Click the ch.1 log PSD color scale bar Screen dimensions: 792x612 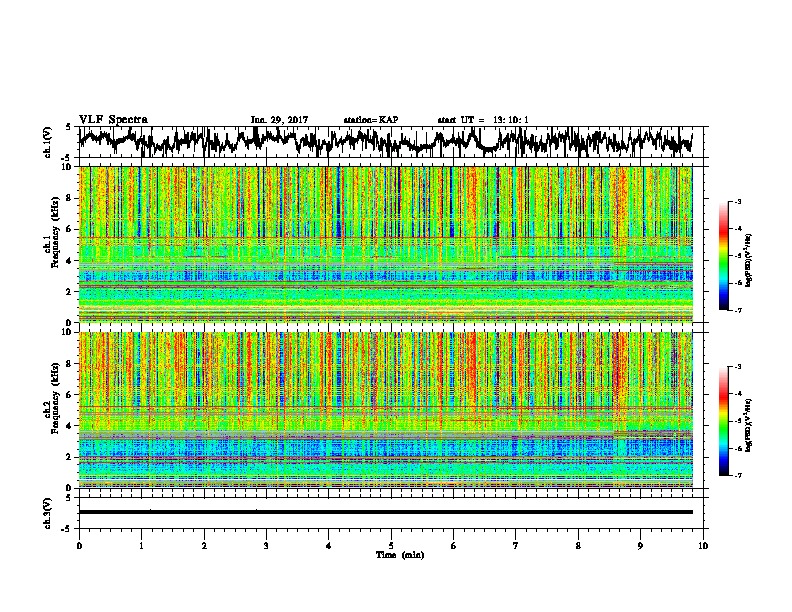723,256
